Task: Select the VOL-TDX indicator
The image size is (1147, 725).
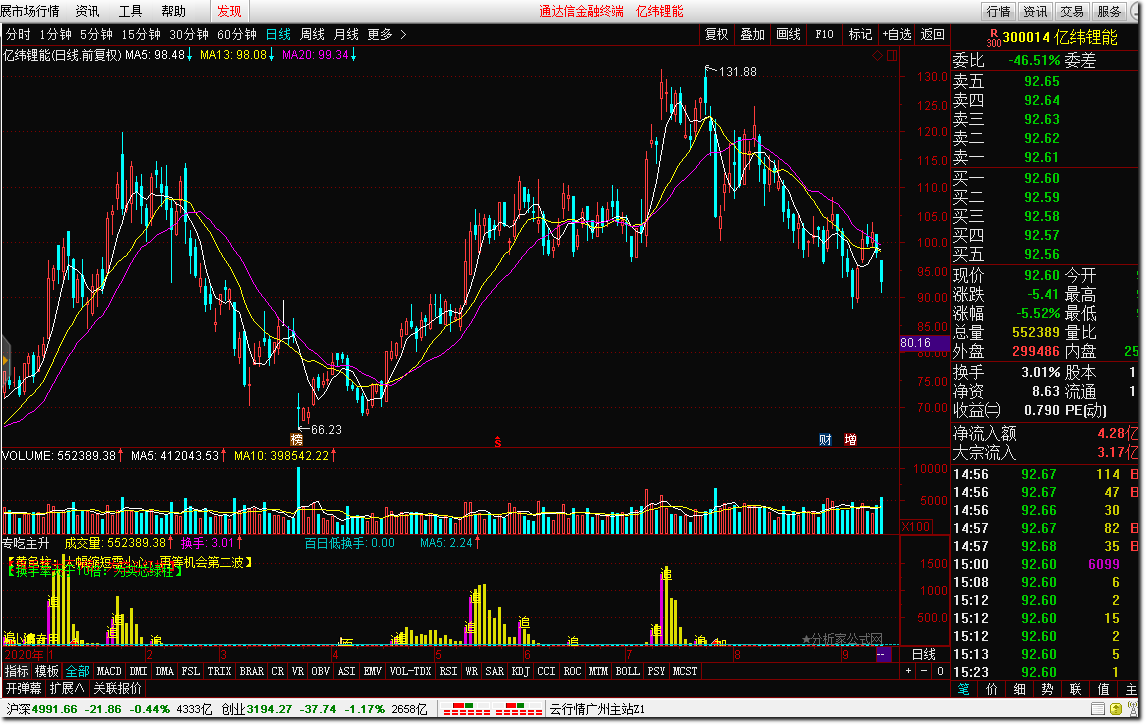Action: [x=410, y=671]
